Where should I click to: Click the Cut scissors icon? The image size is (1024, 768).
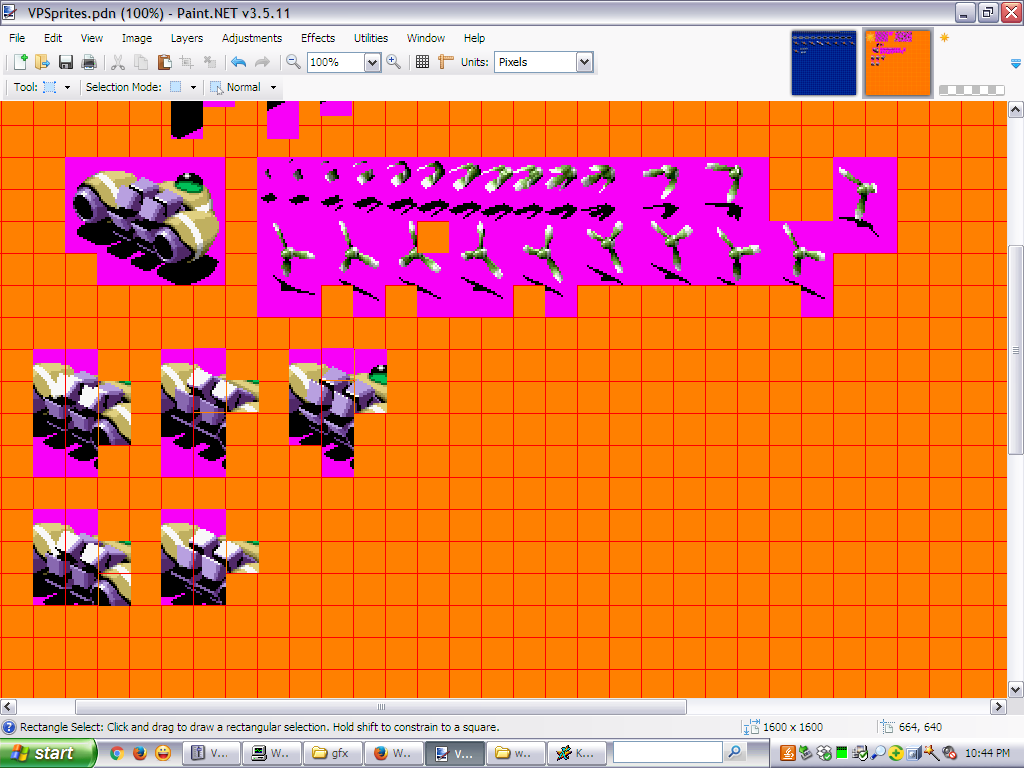click(x=118, y=62)
